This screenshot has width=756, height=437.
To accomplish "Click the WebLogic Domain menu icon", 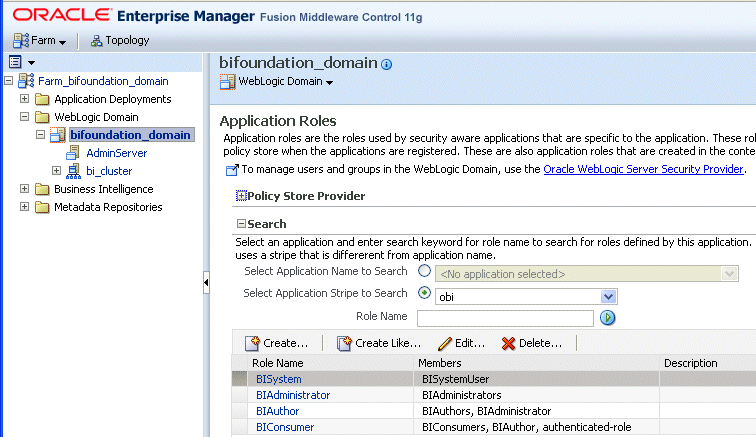I will tap(228, 82).
